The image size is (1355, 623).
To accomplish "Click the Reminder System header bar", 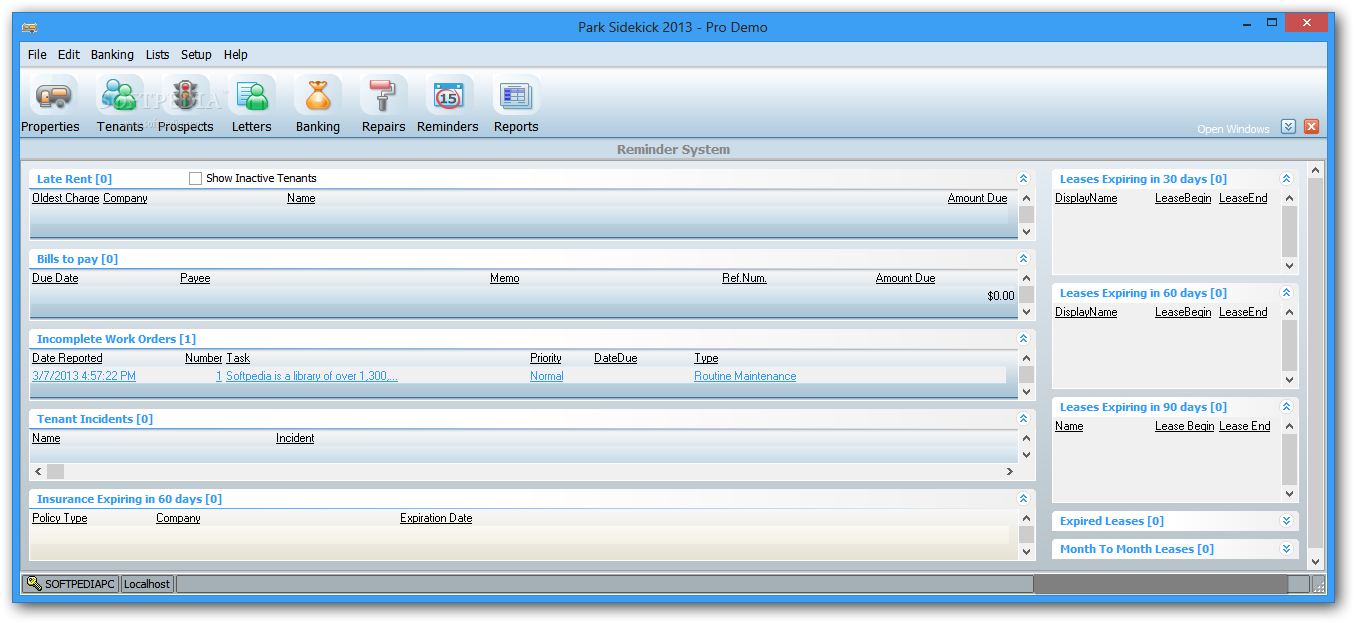I will pyautogui.click(x=673, y=150).
